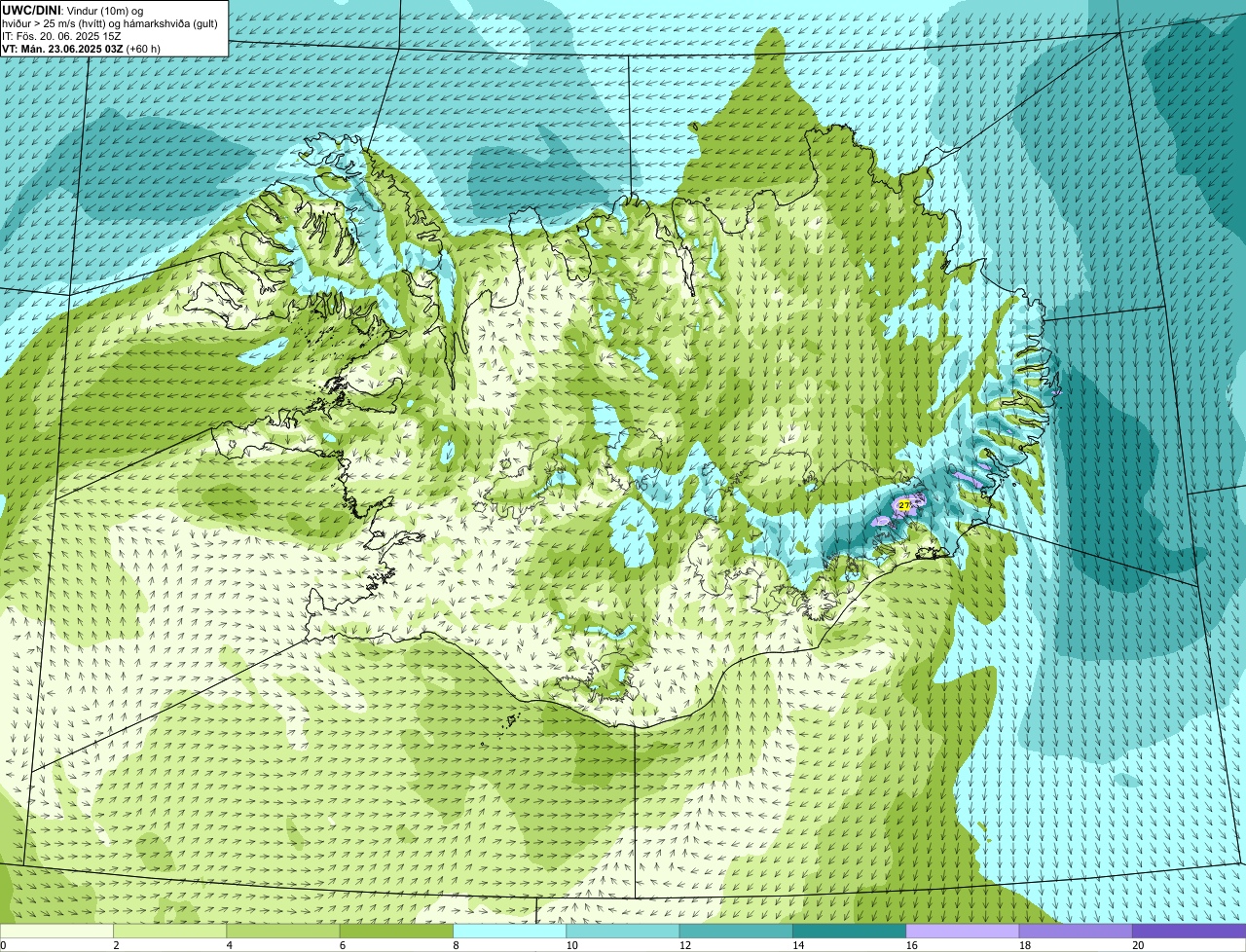Click the "UWC/DINI" title text
This screenshot has width=1246, height=952.
point(31,10)
